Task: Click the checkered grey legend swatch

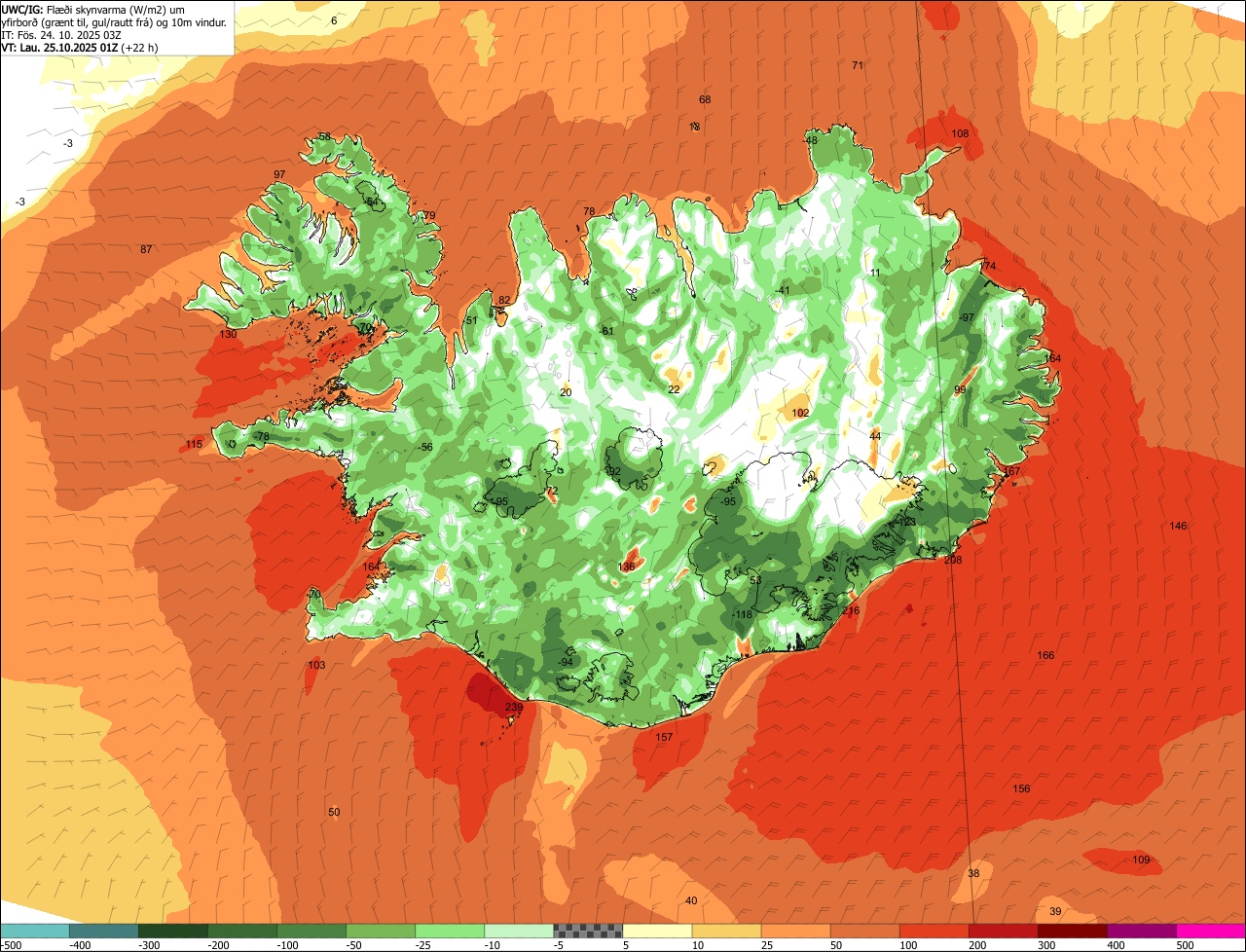Action: click(x=587, y=931)
